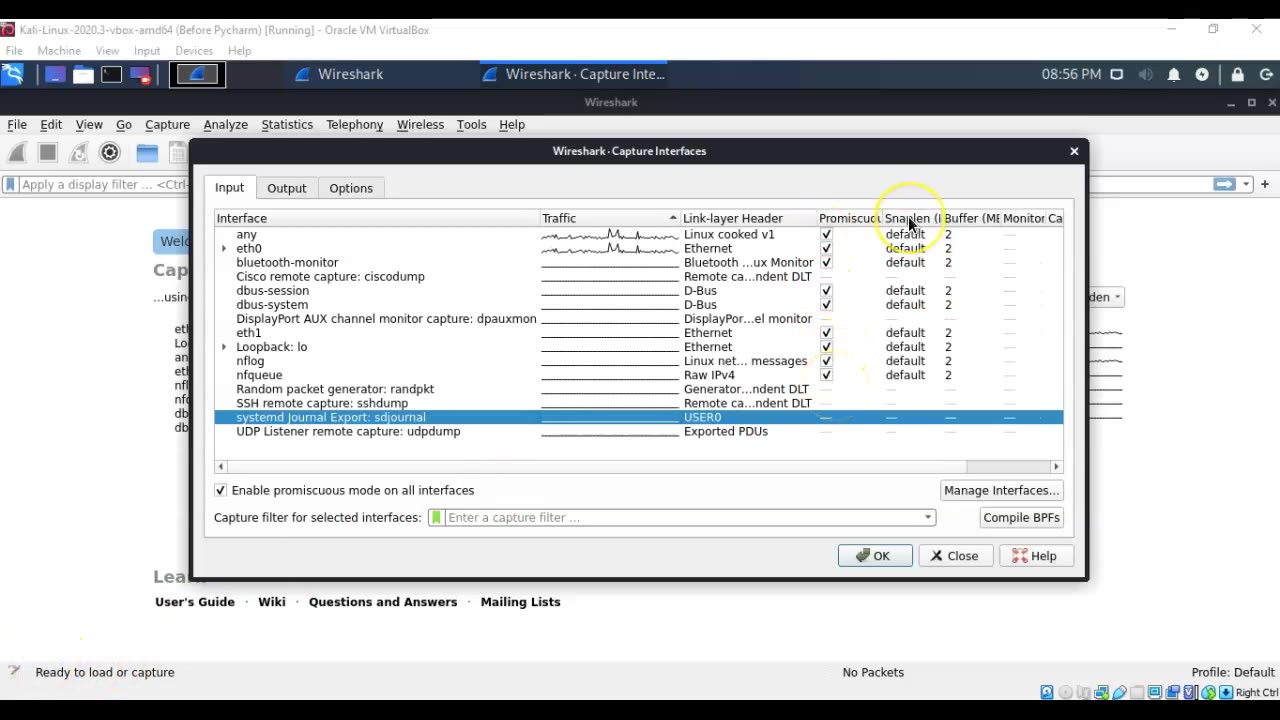Start capturing packets with shark fin icon

pos(17,153)
